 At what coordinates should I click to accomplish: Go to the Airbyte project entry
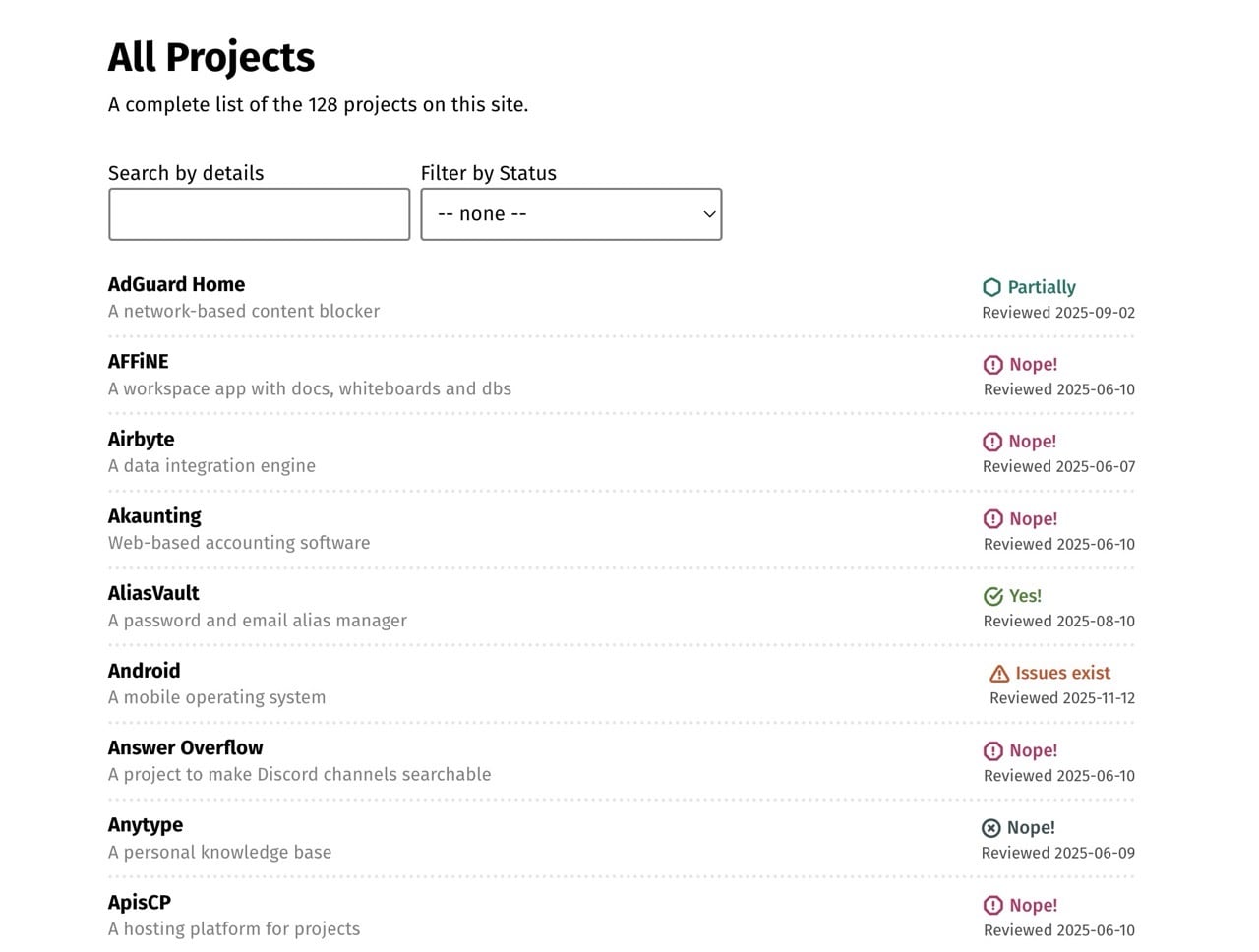141,439
